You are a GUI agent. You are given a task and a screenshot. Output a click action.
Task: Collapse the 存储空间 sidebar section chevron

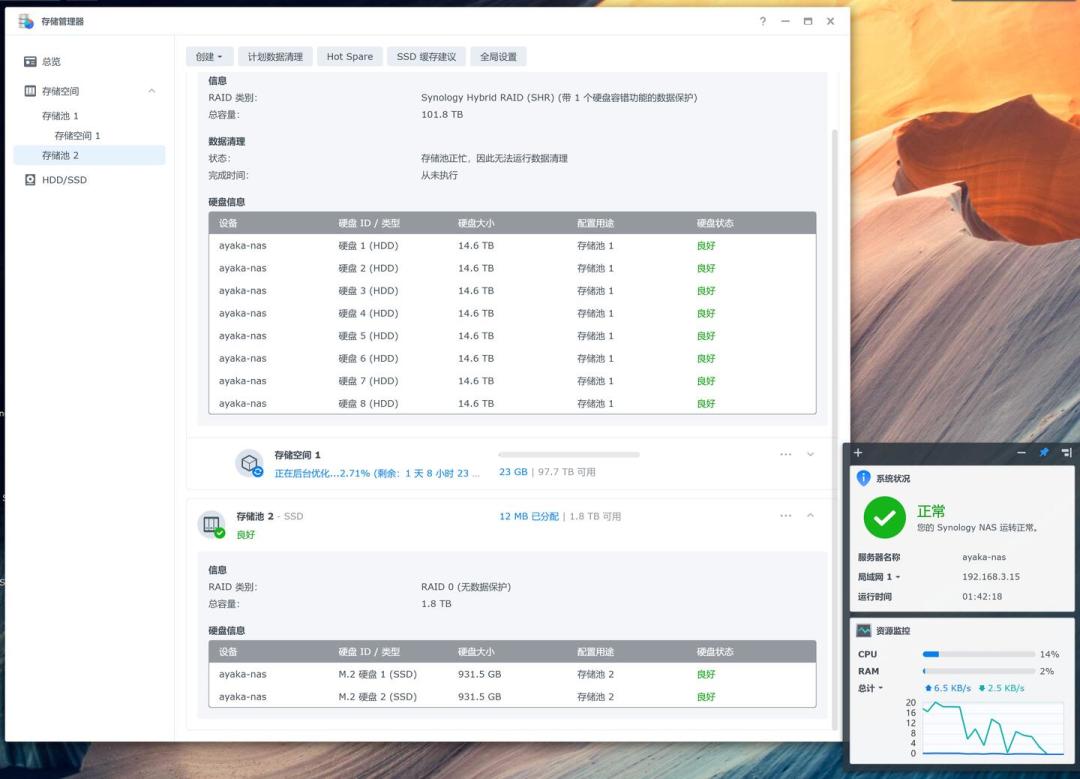pyautogui.click(x=152, y=91)
